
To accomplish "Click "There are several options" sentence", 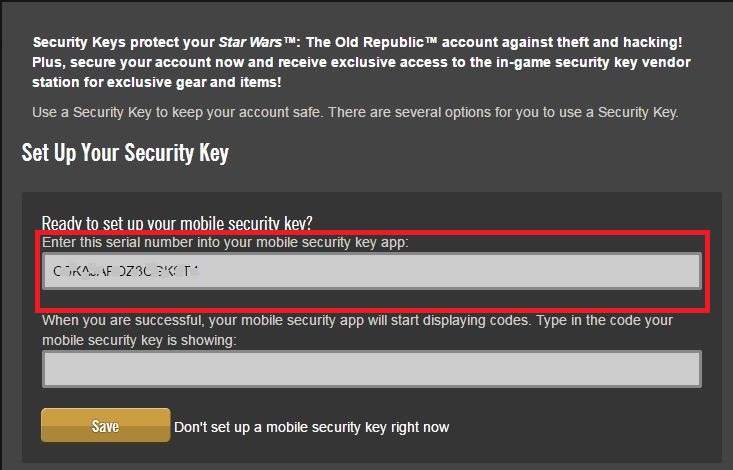I will 503,112.
